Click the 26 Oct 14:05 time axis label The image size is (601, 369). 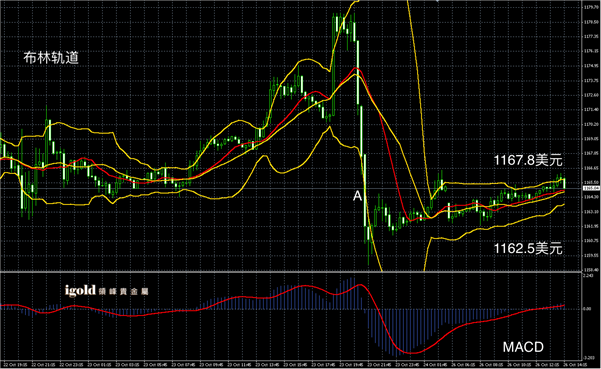[574, 365]
